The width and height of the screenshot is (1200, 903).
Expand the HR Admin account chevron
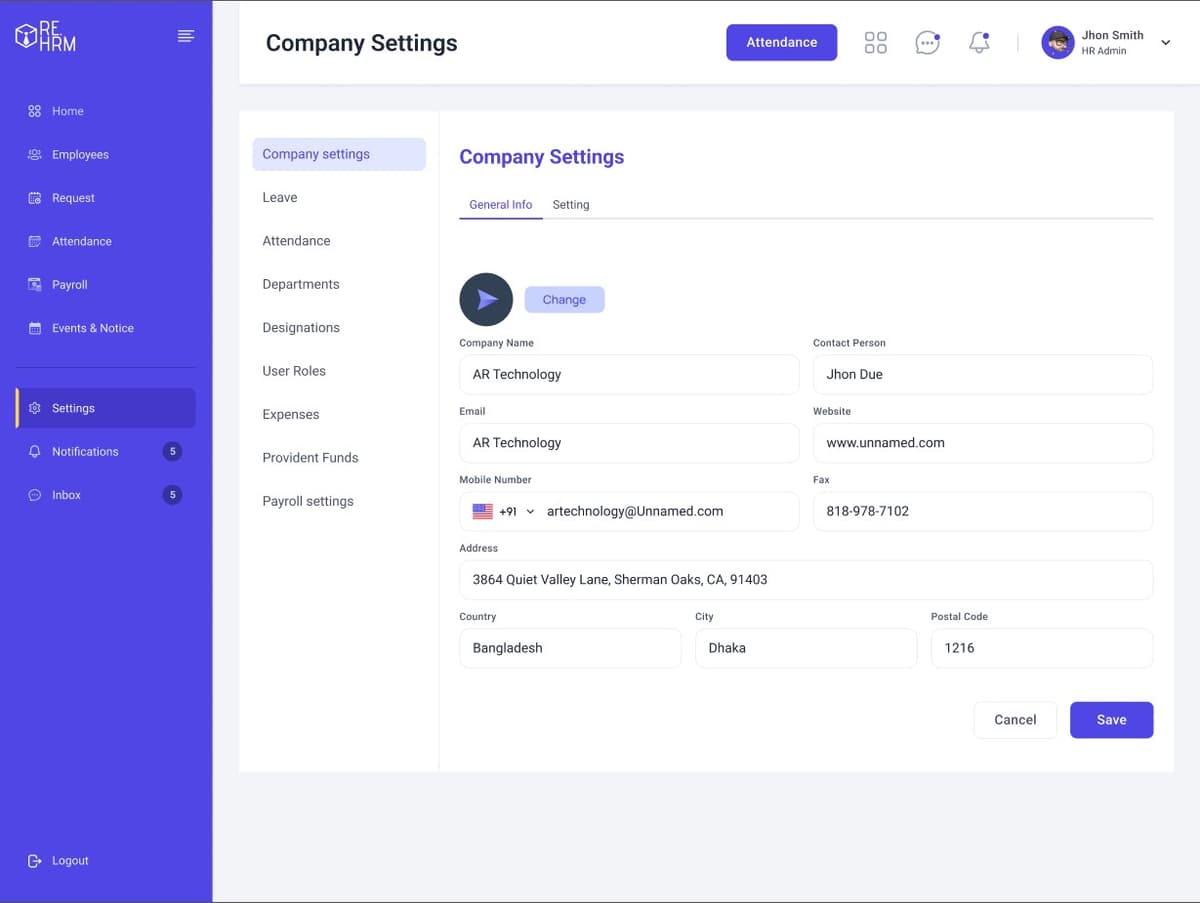tap(1165, 44)
